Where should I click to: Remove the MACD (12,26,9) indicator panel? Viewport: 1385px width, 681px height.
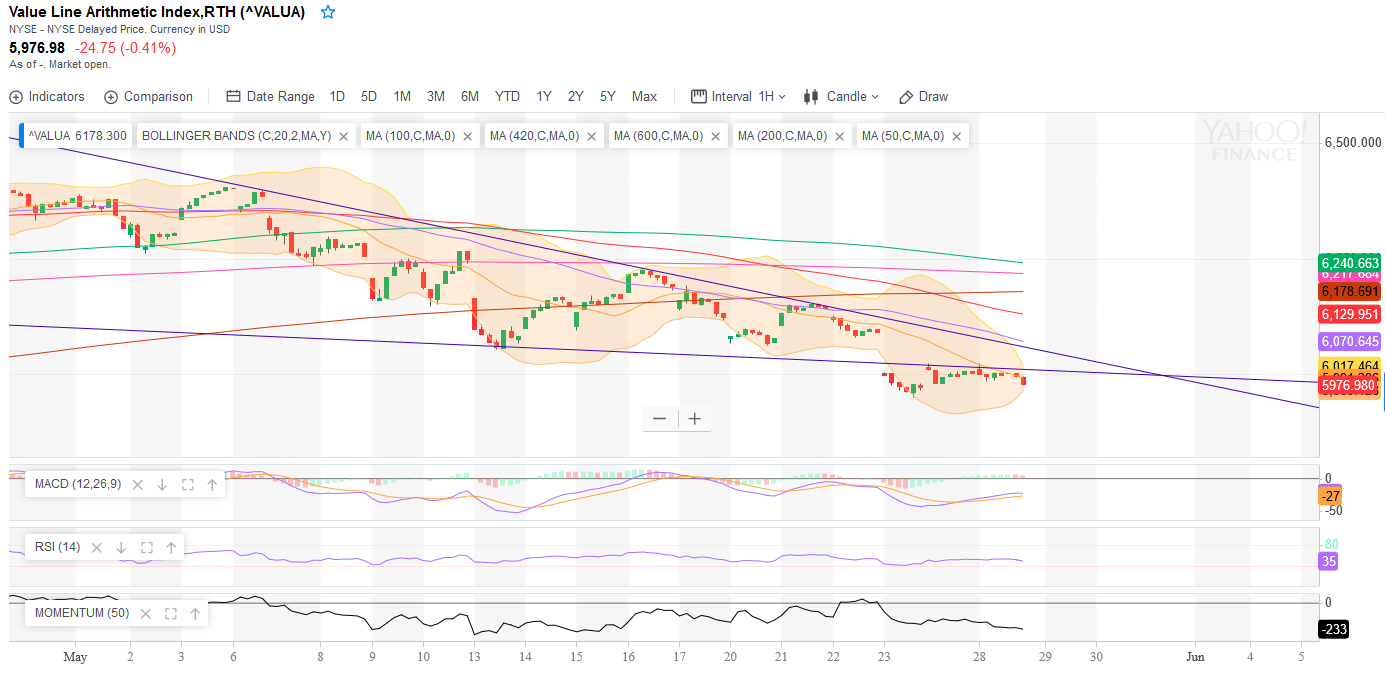(138, 485)
